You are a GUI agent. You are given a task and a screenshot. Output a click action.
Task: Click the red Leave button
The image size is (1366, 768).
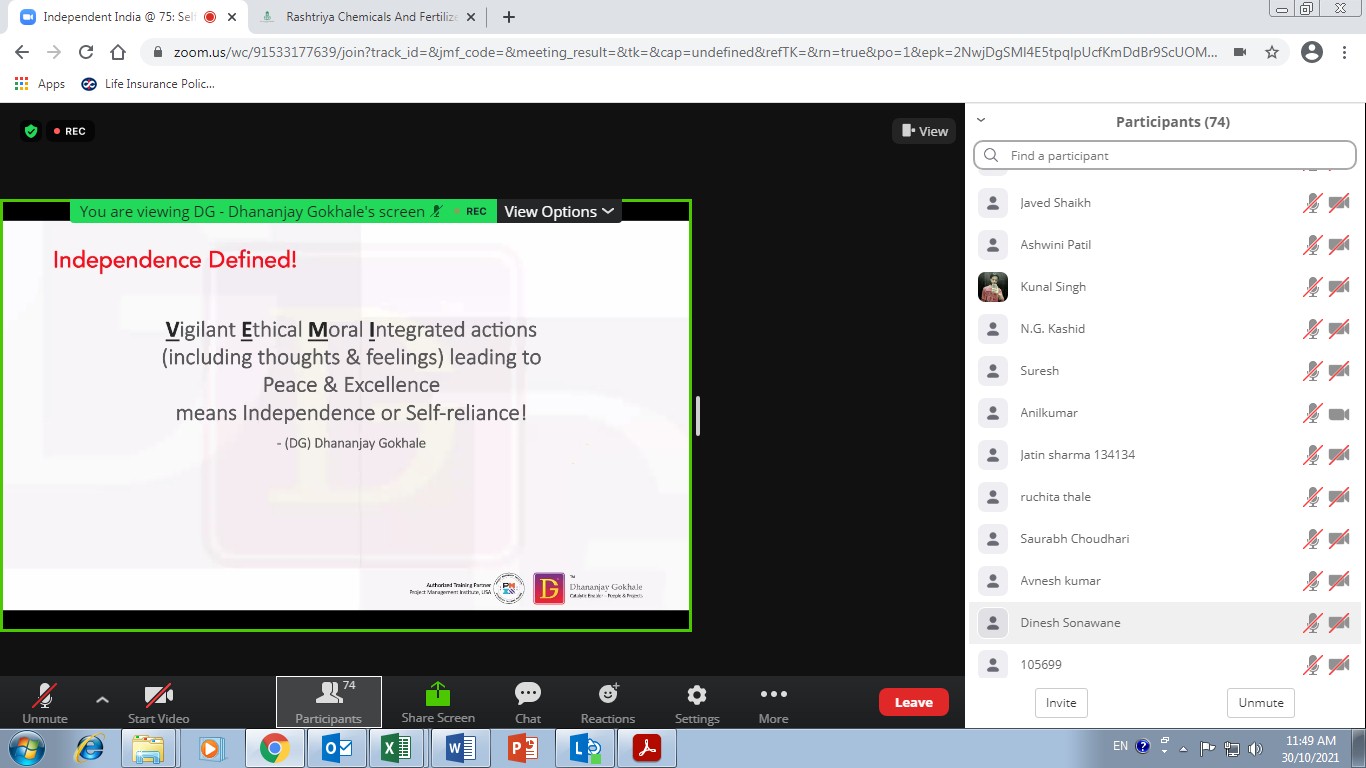point(913,702)
